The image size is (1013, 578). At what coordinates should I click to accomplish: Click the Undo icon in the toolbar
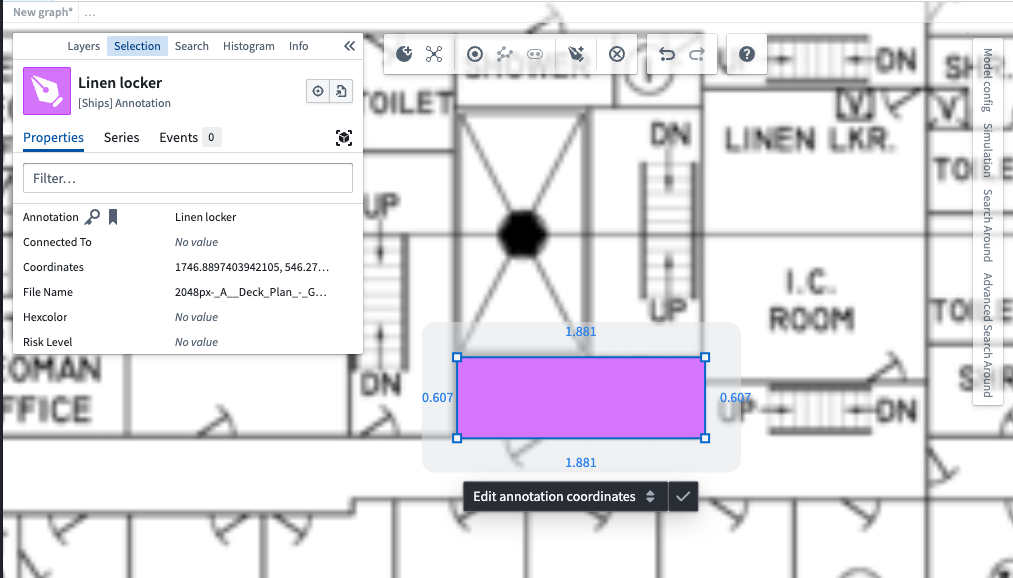[667, 54]
